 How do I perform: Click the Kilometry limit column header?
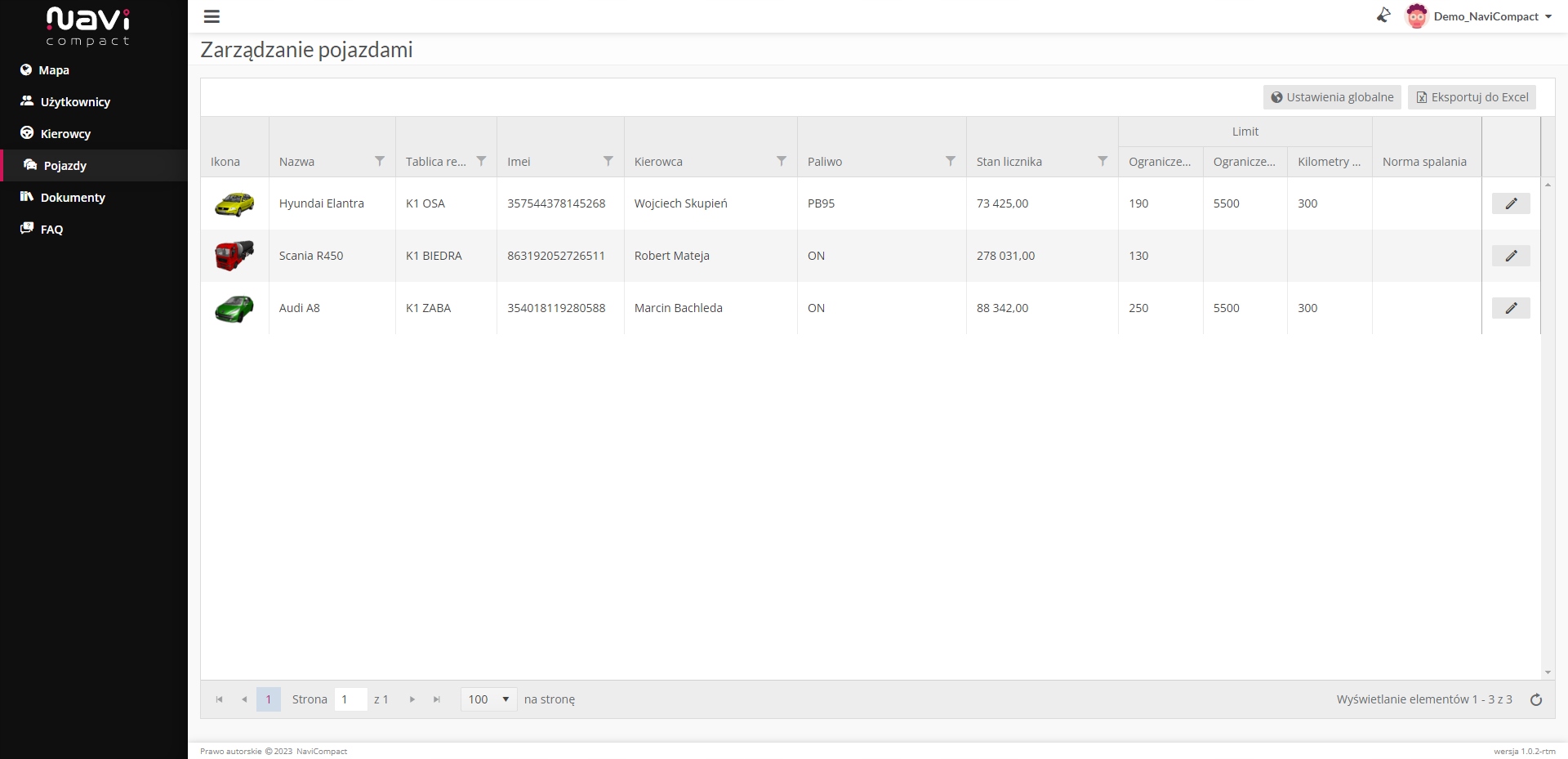(1329, 162)
